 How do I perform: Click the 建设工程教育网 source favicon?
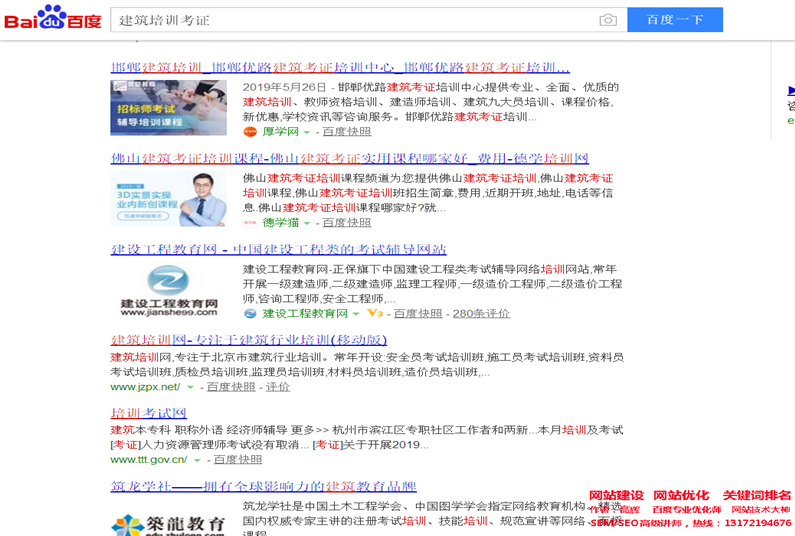(250, 314)
